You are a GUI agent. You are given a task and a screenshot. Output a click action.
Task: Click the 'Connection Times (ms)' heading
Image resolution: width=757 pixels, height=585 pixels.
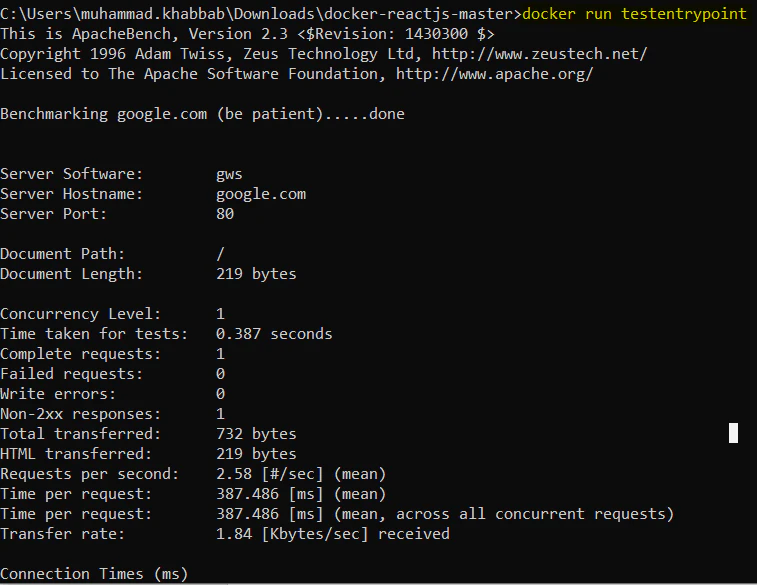(x=94, y=574)
